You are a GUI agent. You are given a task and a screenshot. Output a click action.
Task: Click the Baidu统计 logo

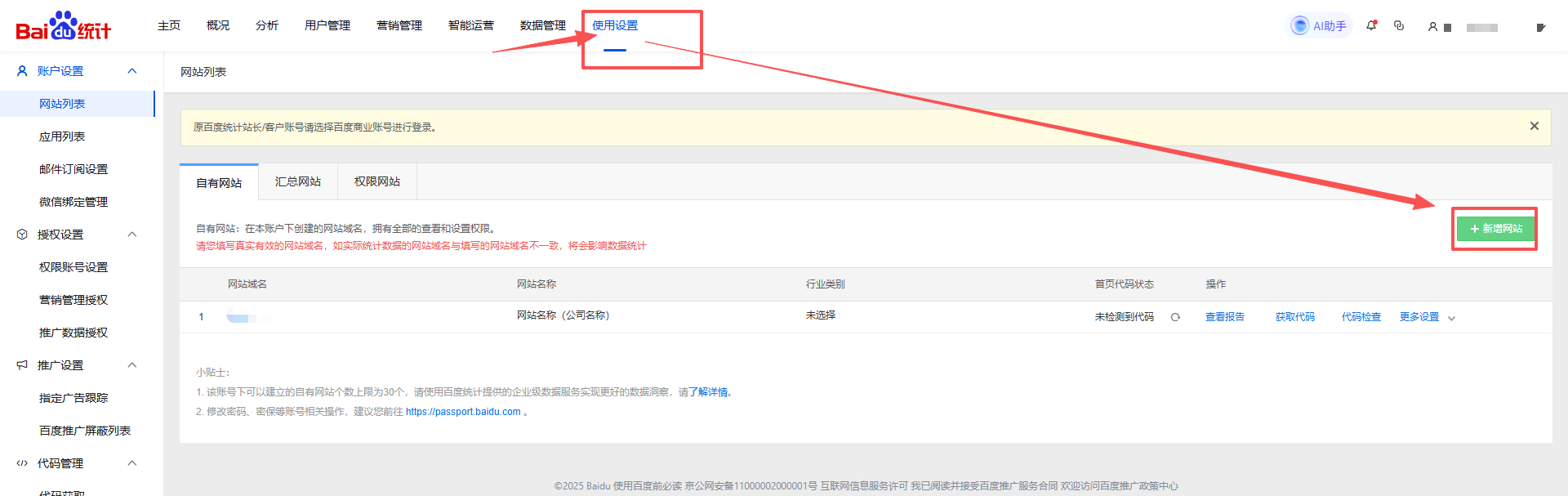coord(63,26)
